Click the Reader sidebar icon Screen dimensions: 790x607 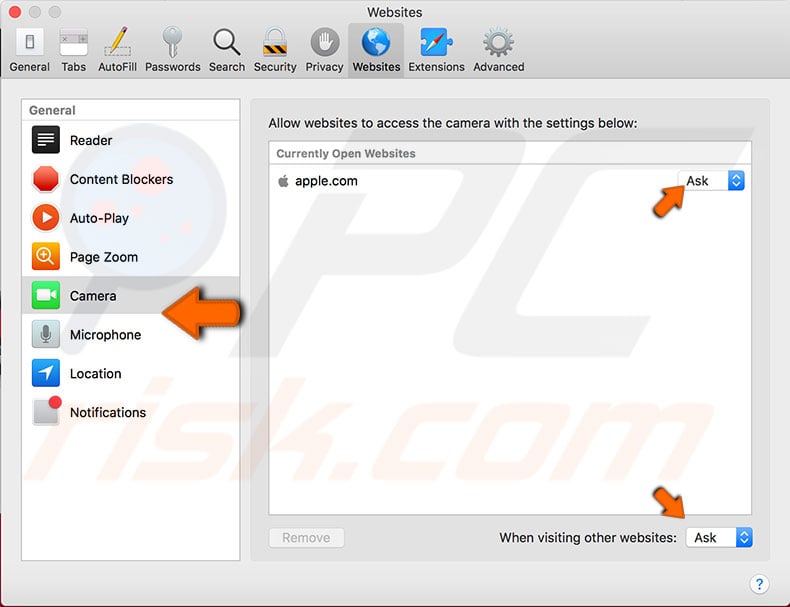tap(46, 140)
